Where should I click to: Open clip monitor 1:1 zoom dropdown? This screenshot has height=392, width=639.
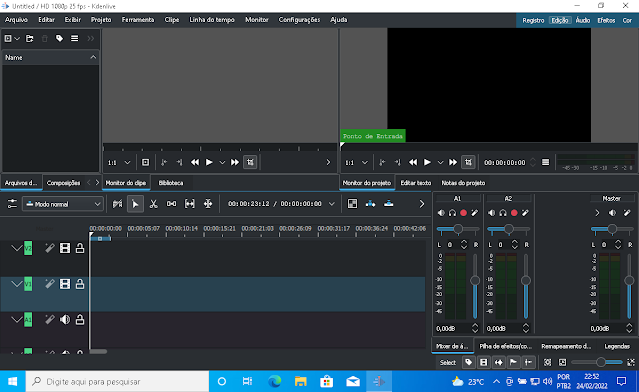pos(119,162)
